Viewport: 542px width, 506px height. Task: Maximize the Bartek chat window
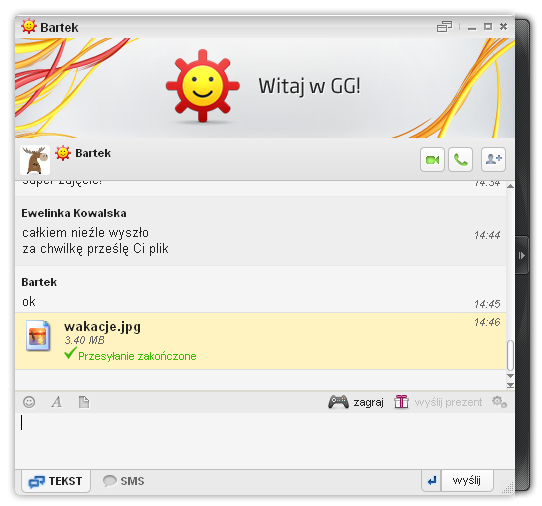coord(488,27)
